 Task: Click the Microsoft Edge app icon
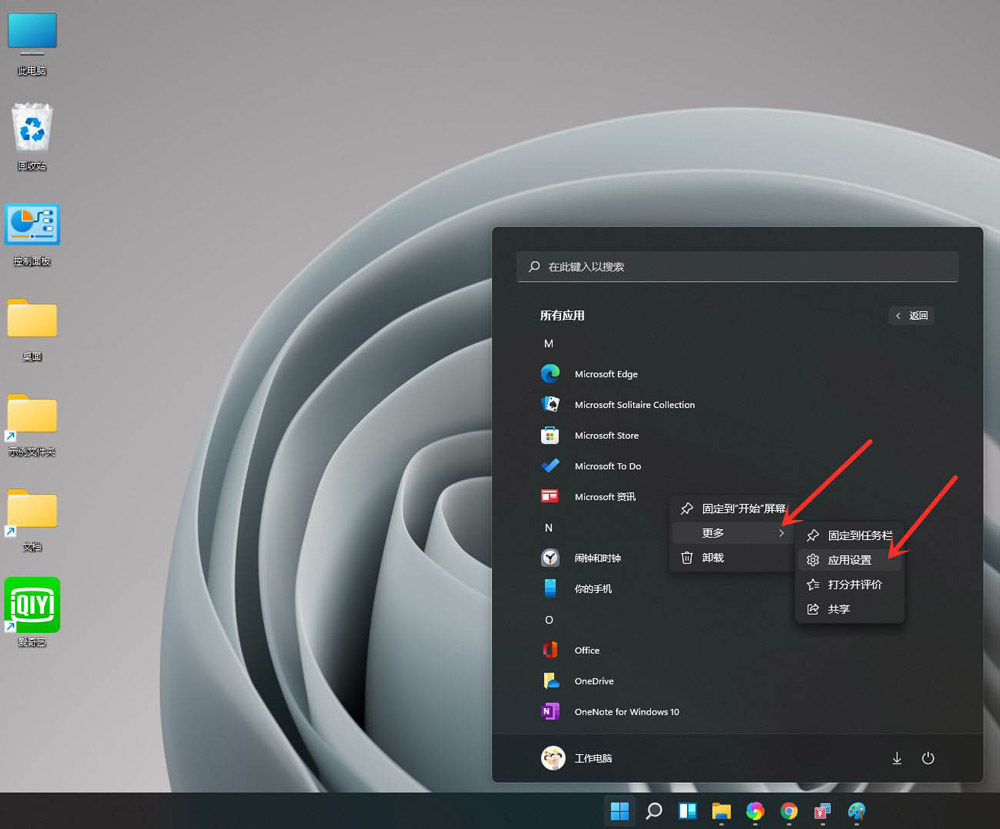click(550, 374)
